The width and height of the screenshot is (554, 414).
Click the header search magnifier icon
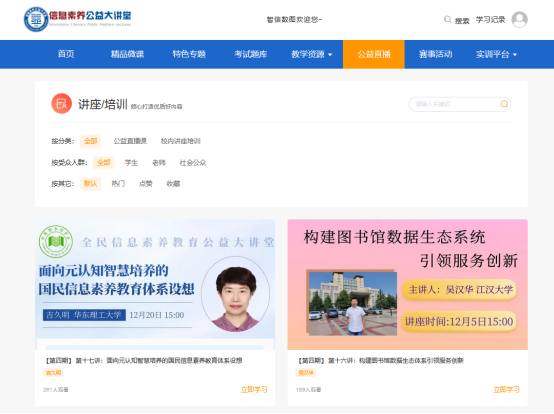(447, 19)
